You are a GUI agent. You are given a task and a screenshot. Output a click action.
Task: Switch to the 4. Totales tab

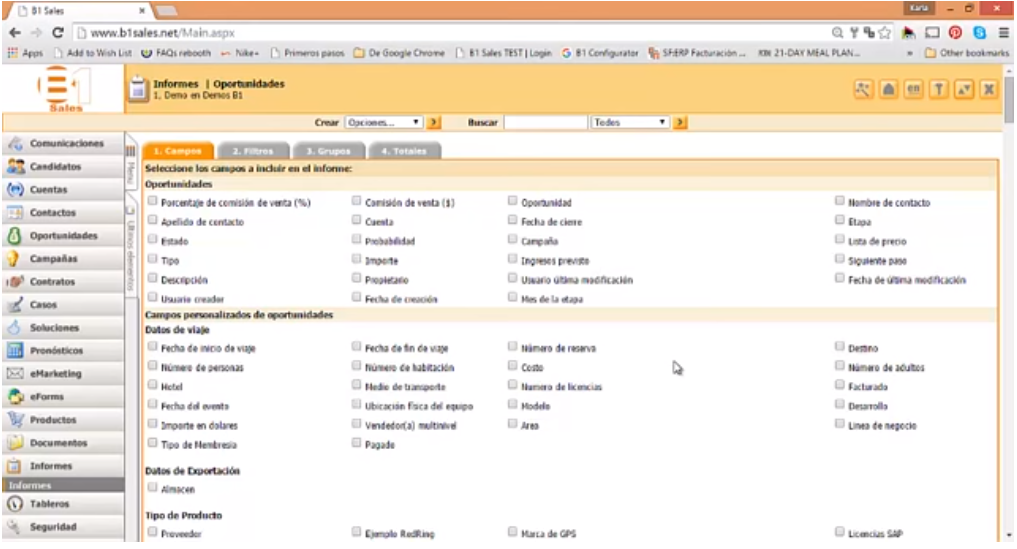(x=405, y=151)
